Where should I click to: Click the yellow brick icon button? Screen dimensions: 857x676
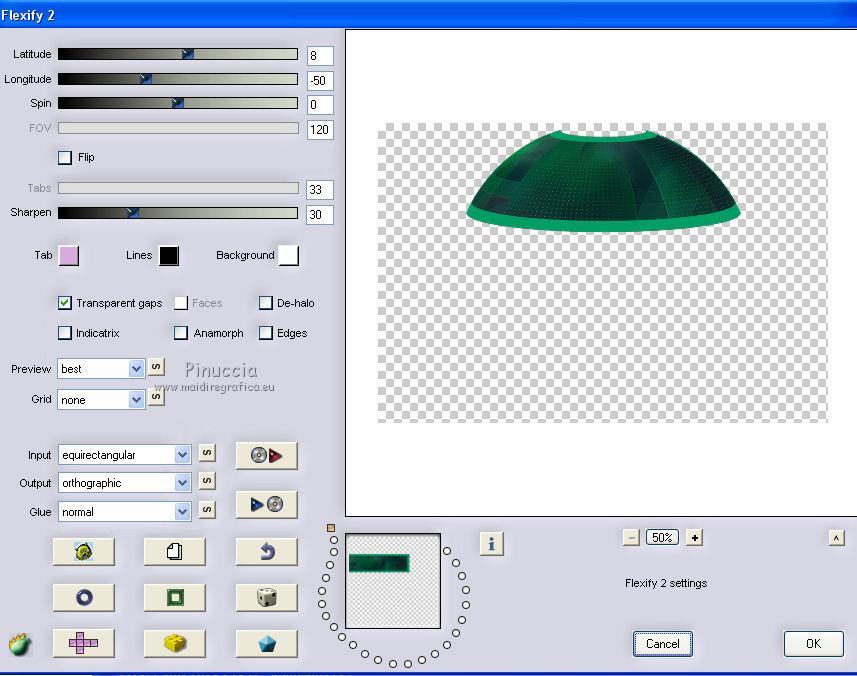(174, 643)
